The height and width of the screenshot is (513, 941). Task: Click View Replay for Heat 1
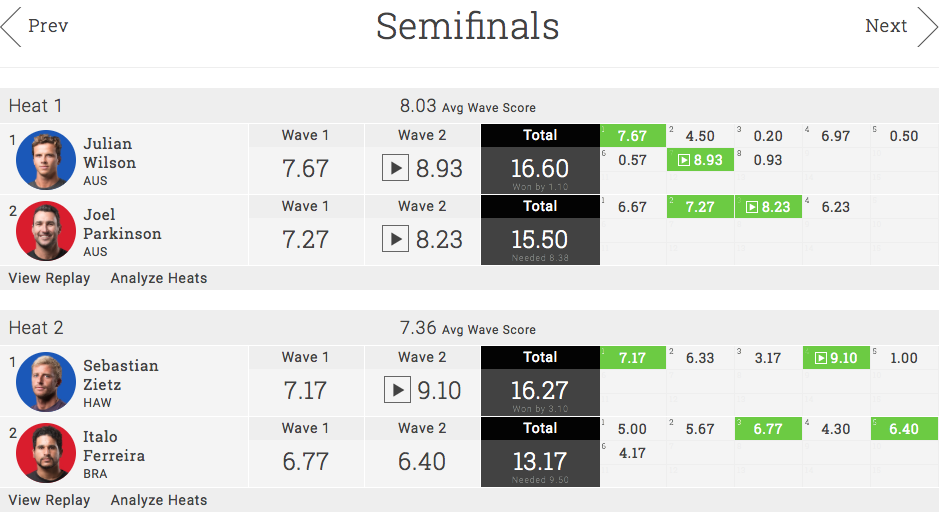[49, 278]
